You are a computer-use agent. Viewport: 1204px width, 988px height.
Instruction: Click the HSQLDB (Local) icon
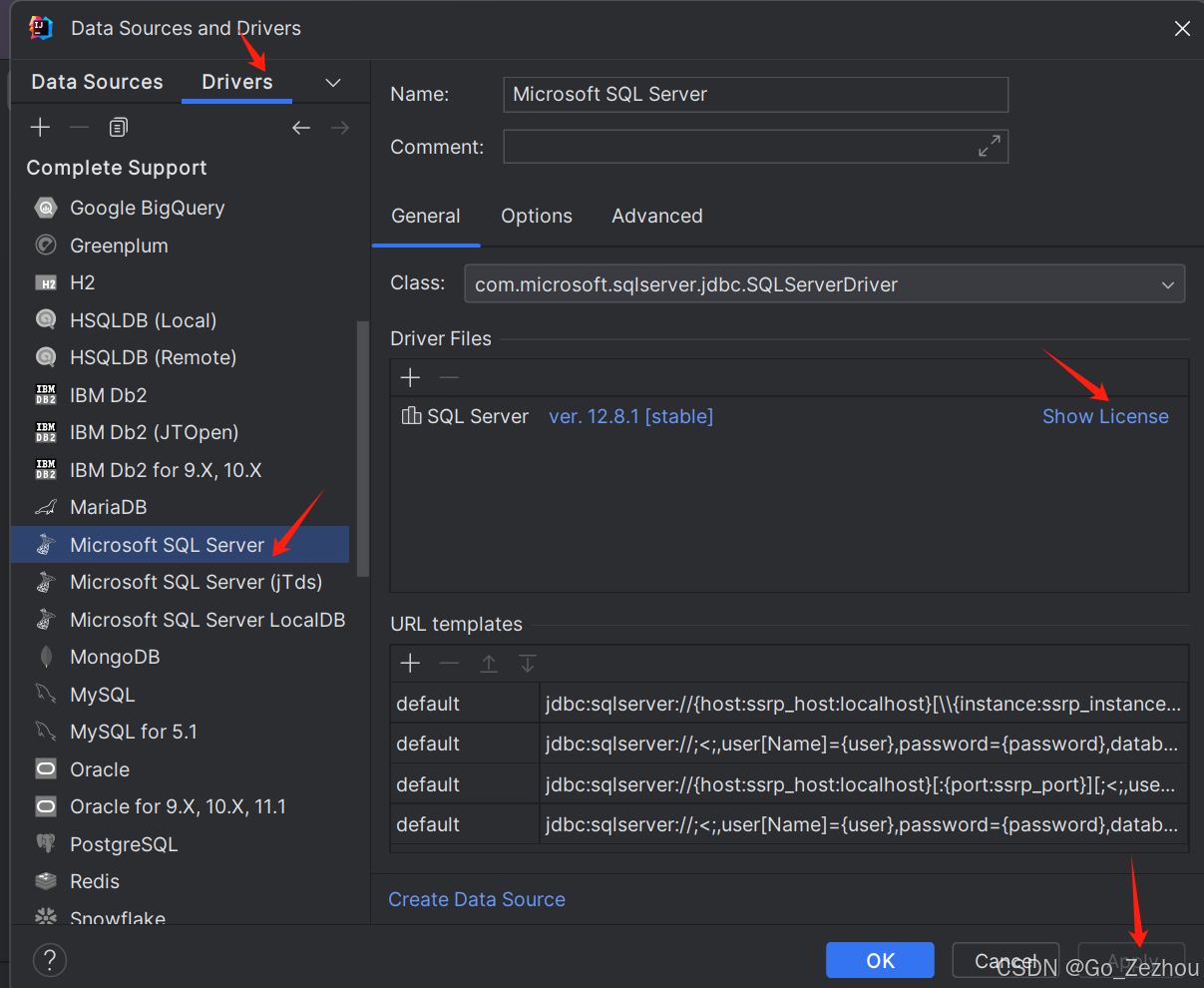(46, 320)
